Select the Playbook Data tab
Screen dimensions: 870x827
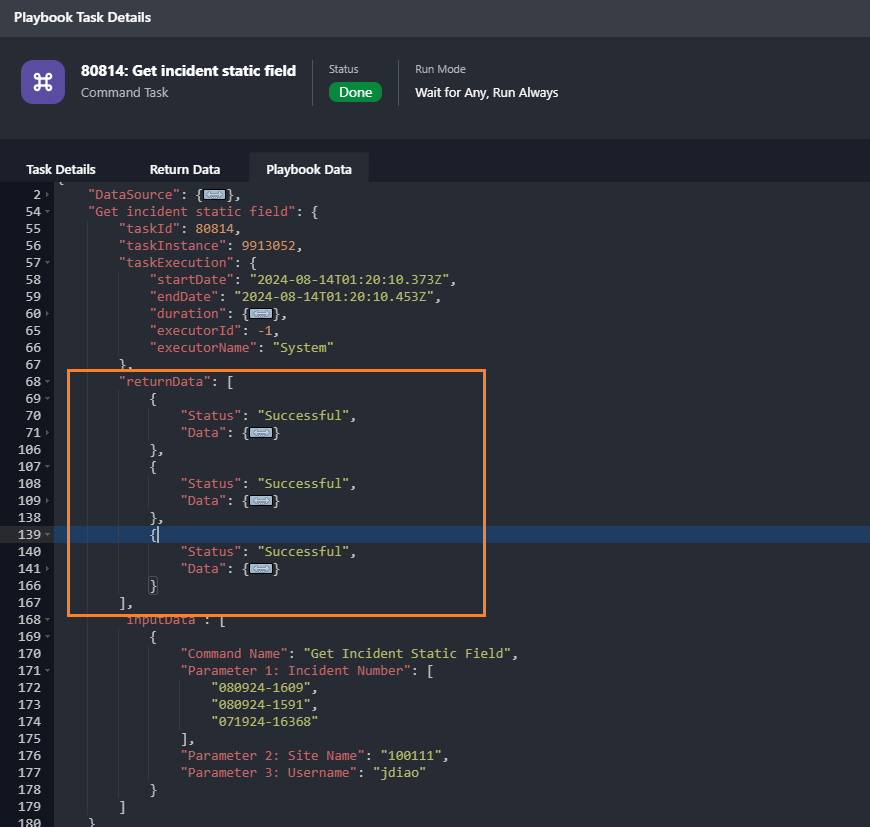point(309,169)
